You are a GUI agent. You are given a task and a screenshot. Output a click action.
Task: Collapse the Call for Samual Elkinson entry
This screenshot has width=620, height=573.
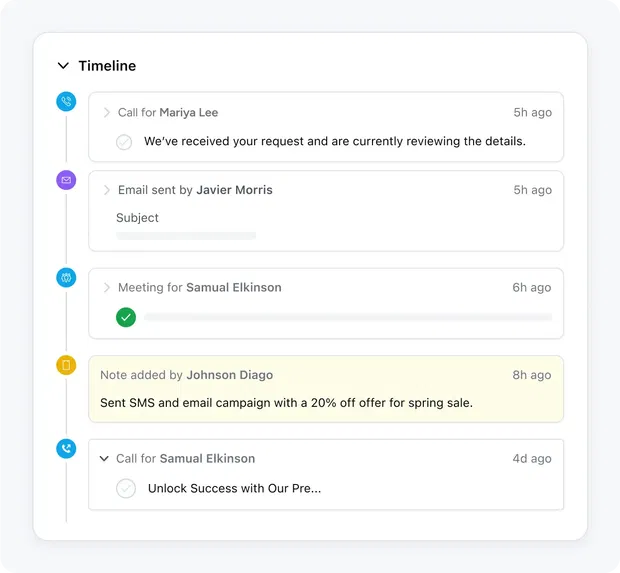(104, 459)
